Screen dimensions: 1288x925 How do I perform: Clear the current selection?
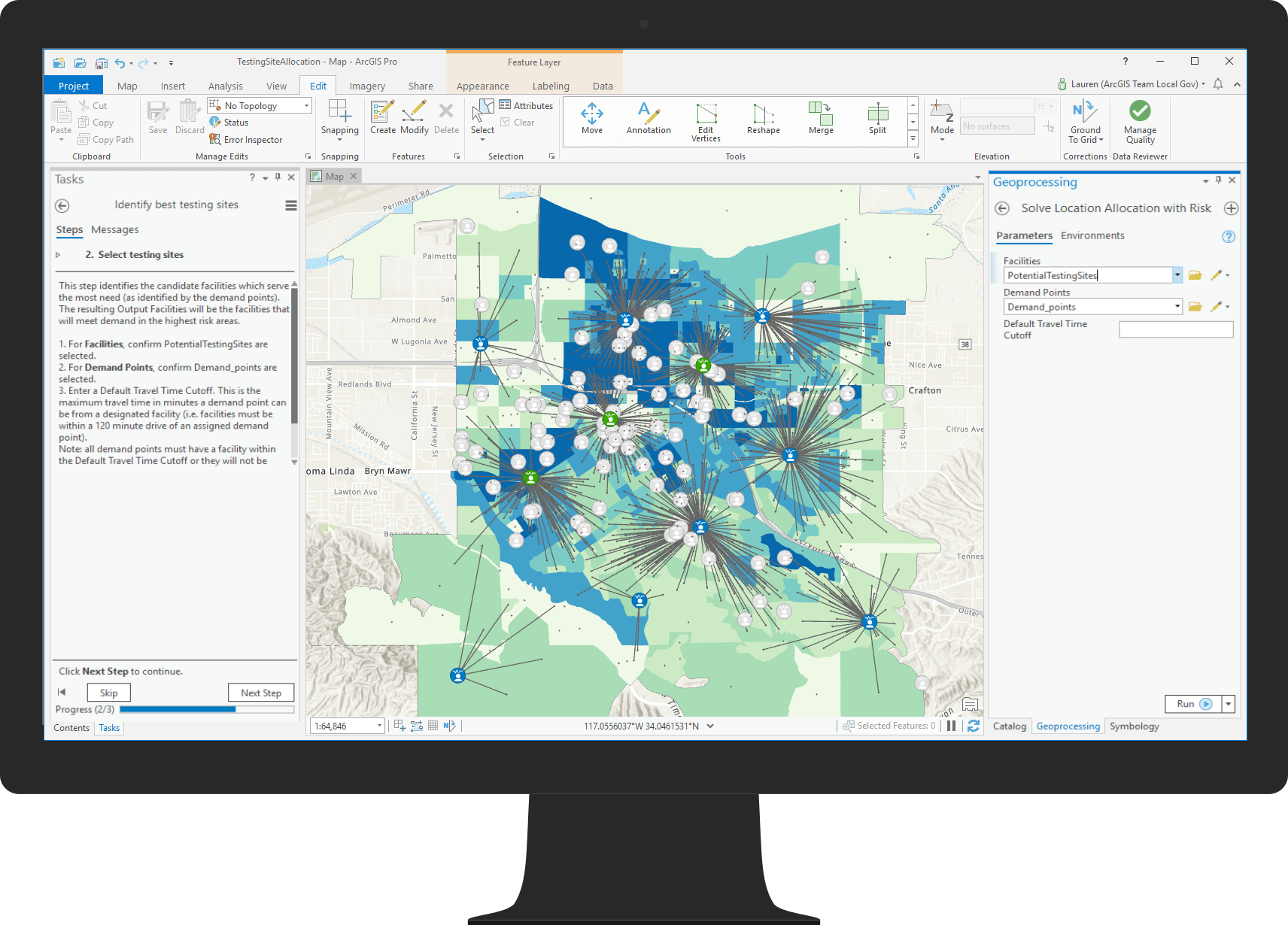click(518, 123)
